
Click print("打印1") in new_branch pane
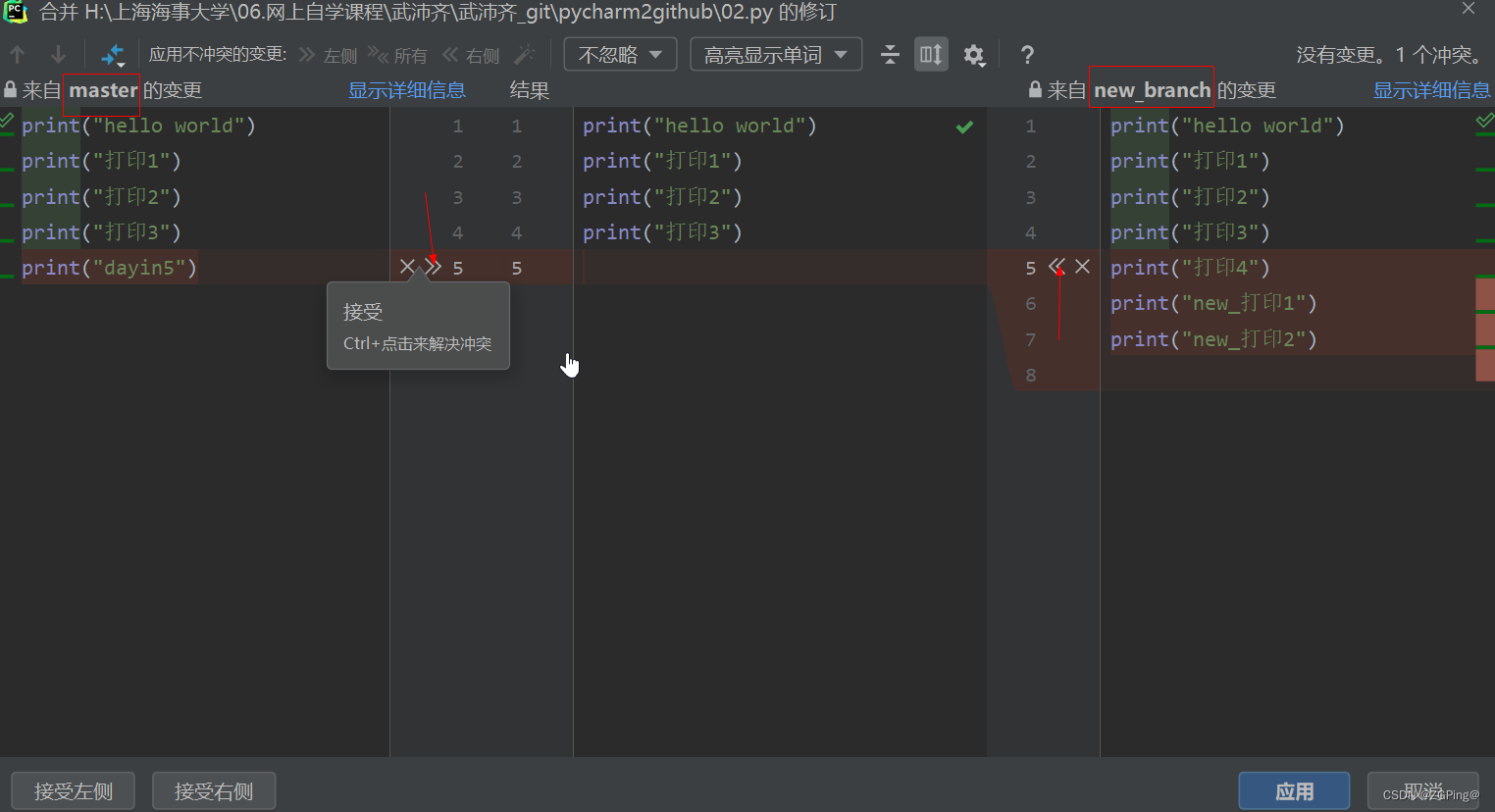click(x=1190, y=161)
